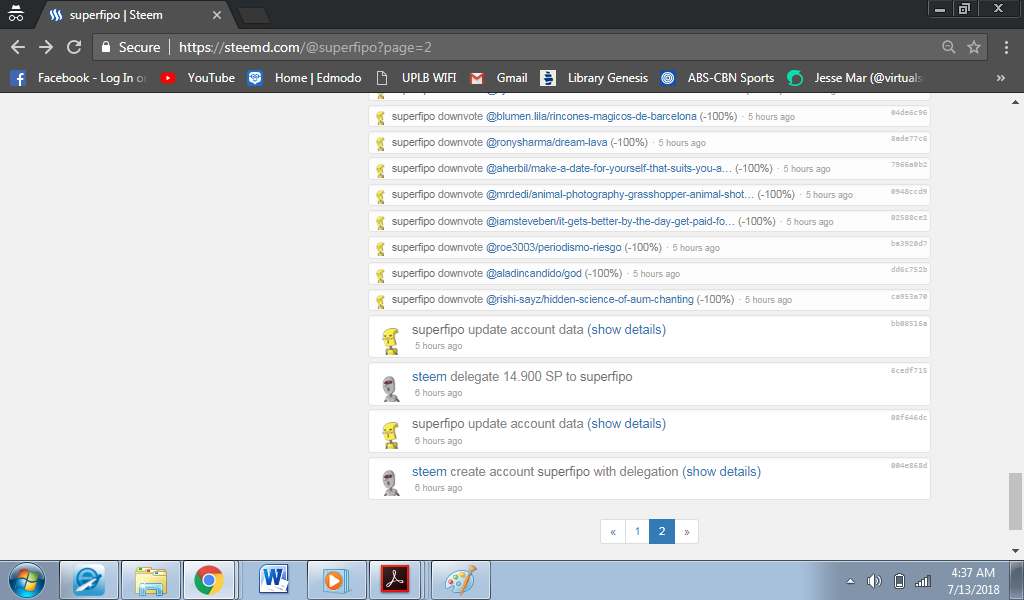
Task: Open @mrdedi/animal-photography-grasshopper link
Action: point(620,195)
